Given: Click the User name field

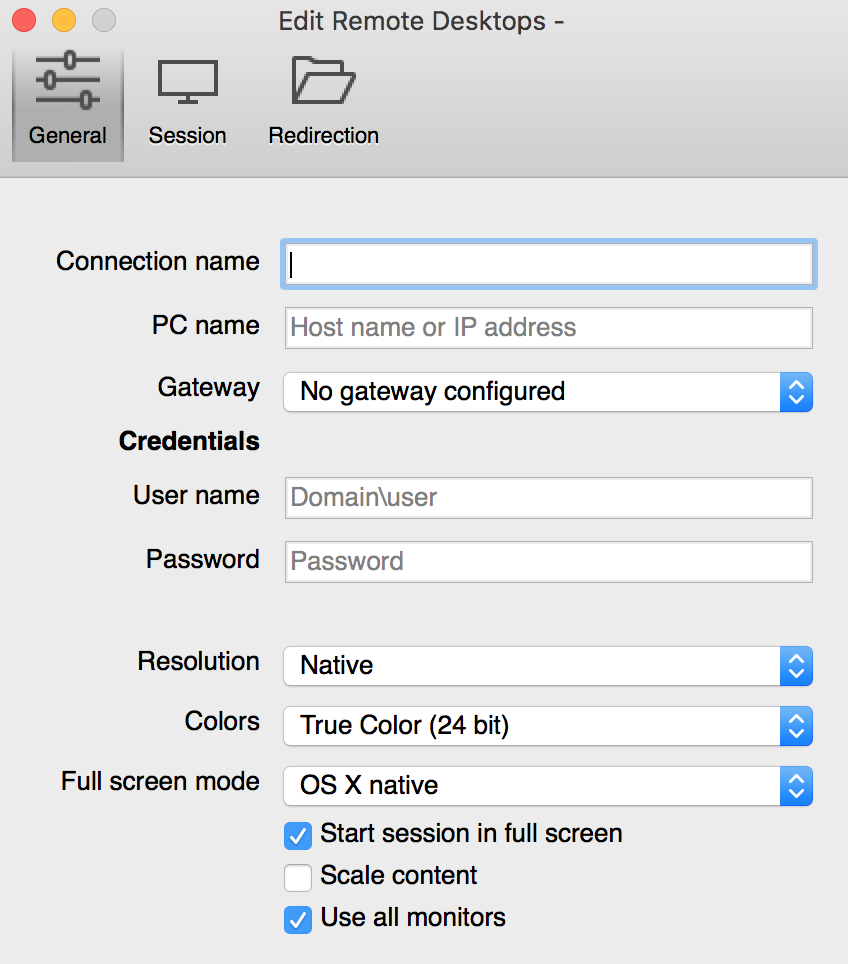Looking at the screenshot, I should coord(549,498).
